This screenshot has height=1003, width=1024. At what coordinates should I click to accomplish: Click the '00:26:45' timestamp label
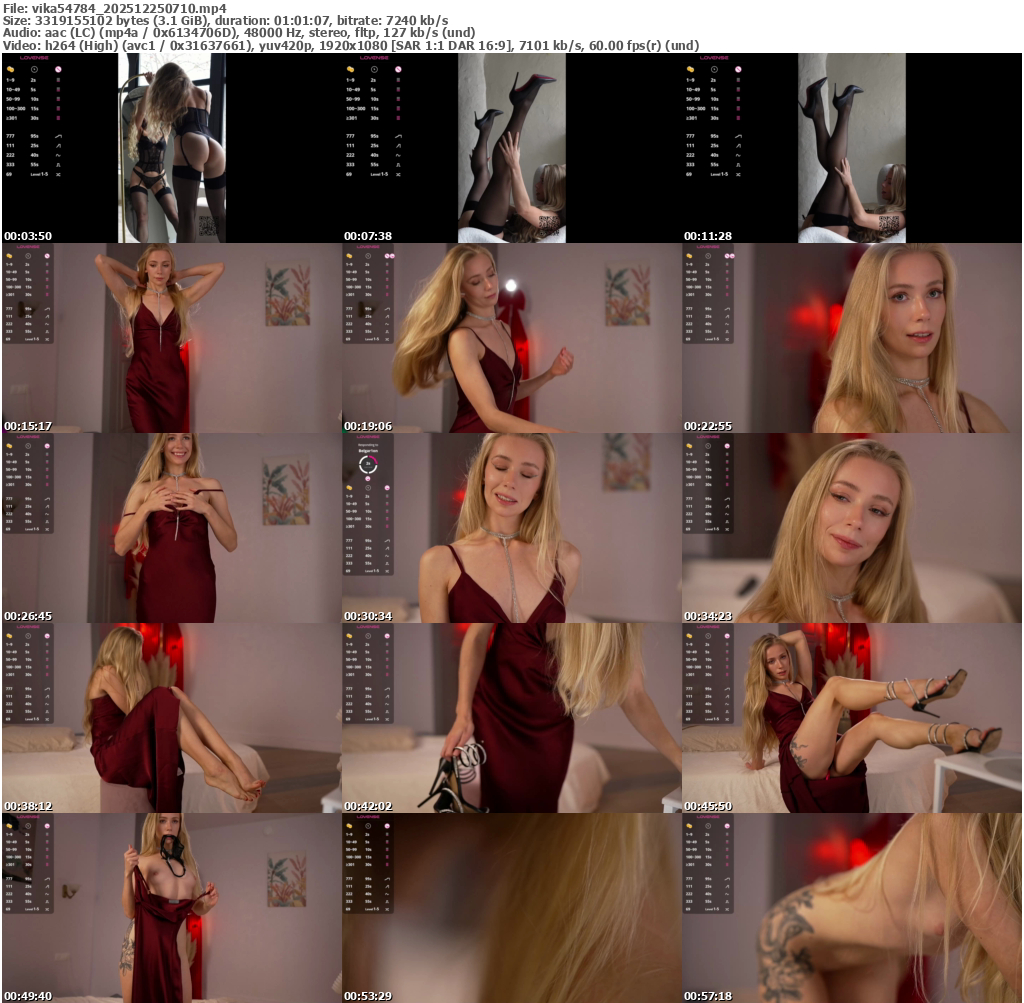point(27,616)
